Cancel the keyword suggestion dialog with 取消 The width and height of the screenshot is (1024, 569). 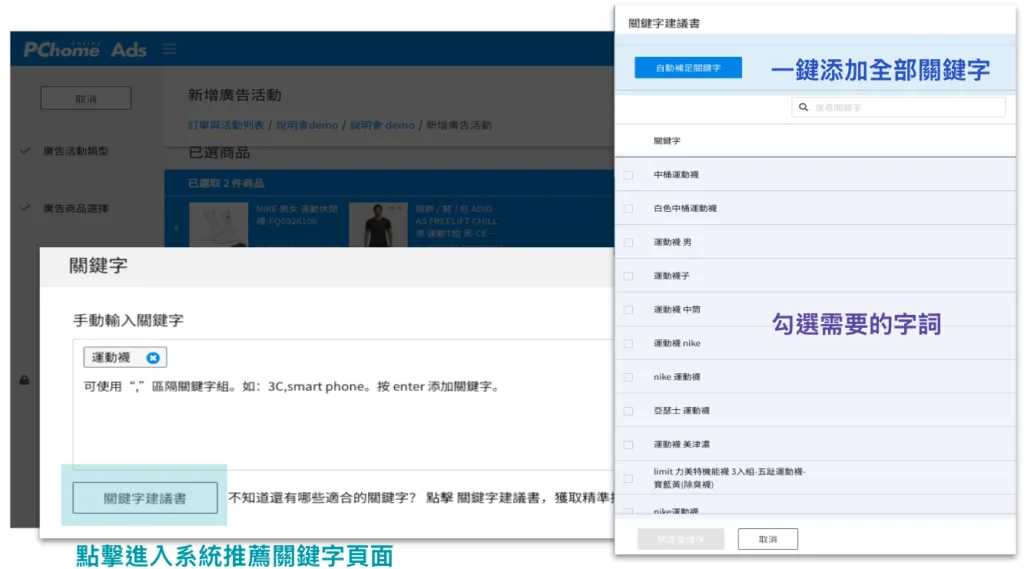click(767, 539)
